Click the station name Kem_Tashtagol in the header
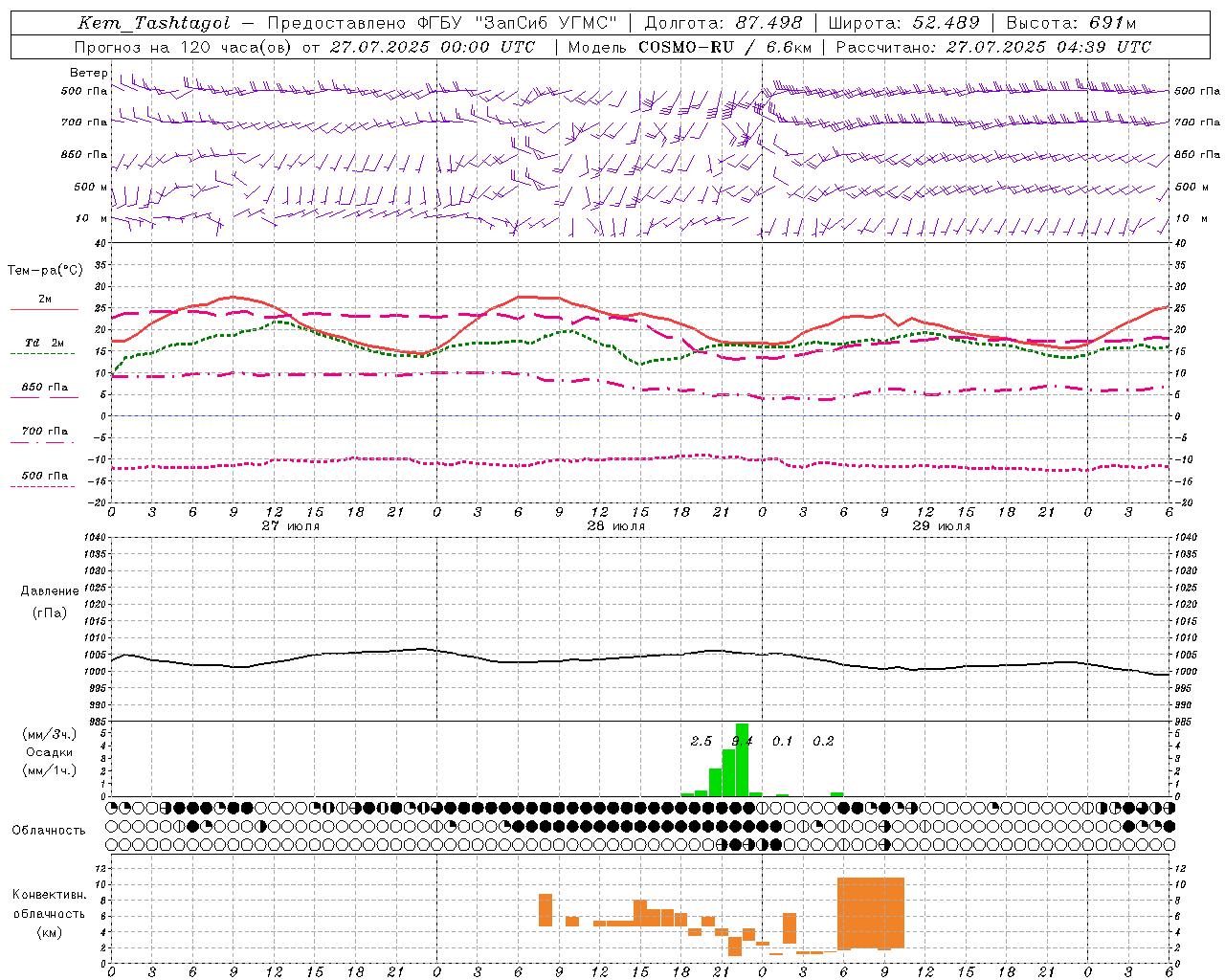The height and width of the screenshot is (980, 1225). tap(154, 23)
